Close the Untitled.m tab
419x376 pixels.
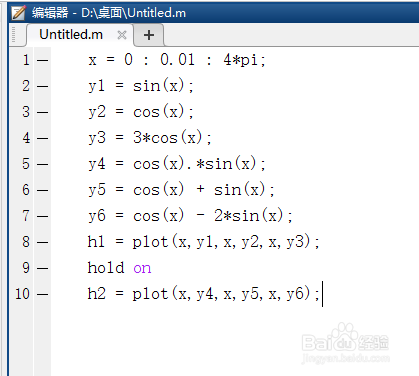coord(122,35)
